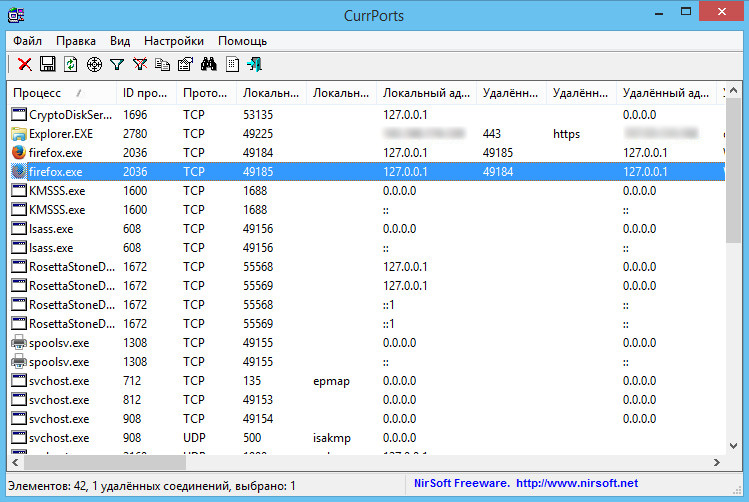Screen dimensions: 749x502
Task: Clear filters with the crossed-out funnel icon
Action: (x=140, y=64)
